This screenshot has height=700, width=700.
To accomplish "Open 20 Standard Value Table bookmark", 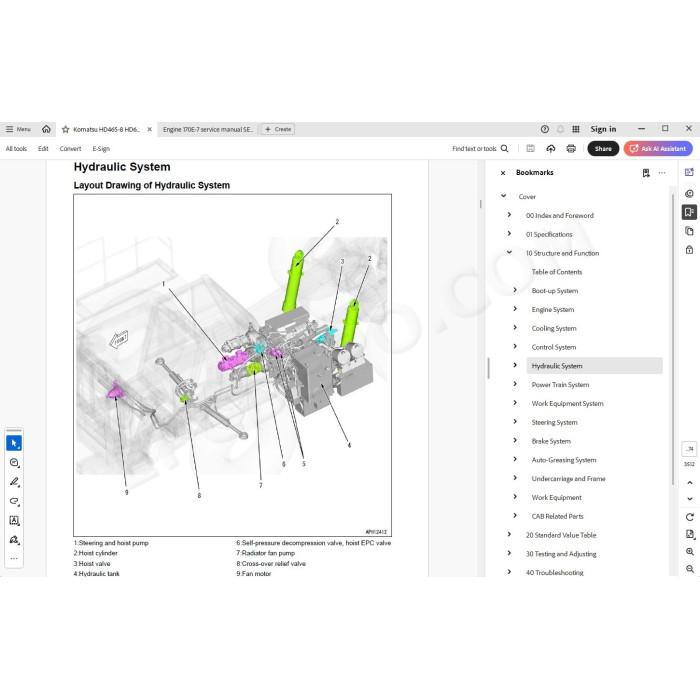I will 561,535.
